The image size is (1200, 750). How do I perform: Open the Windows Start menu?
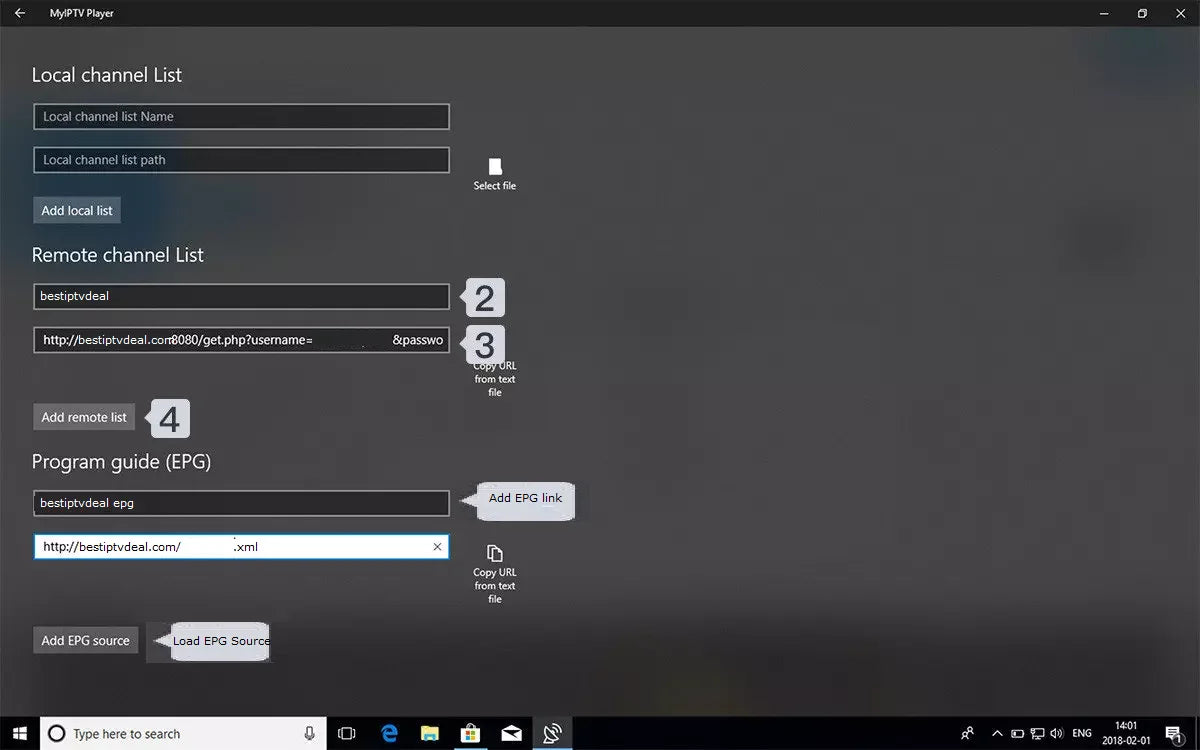pos(20,733)
